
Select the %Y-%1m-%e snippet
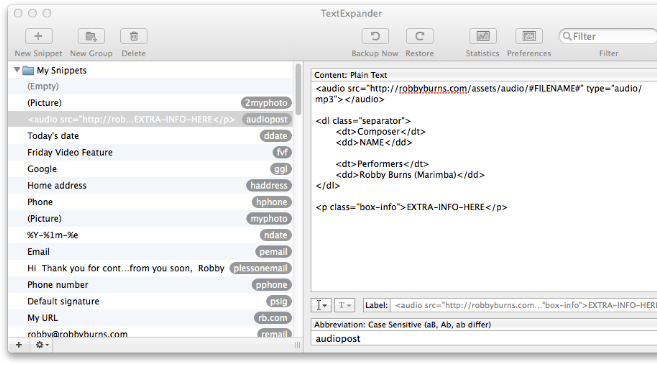tap(151, 235)
